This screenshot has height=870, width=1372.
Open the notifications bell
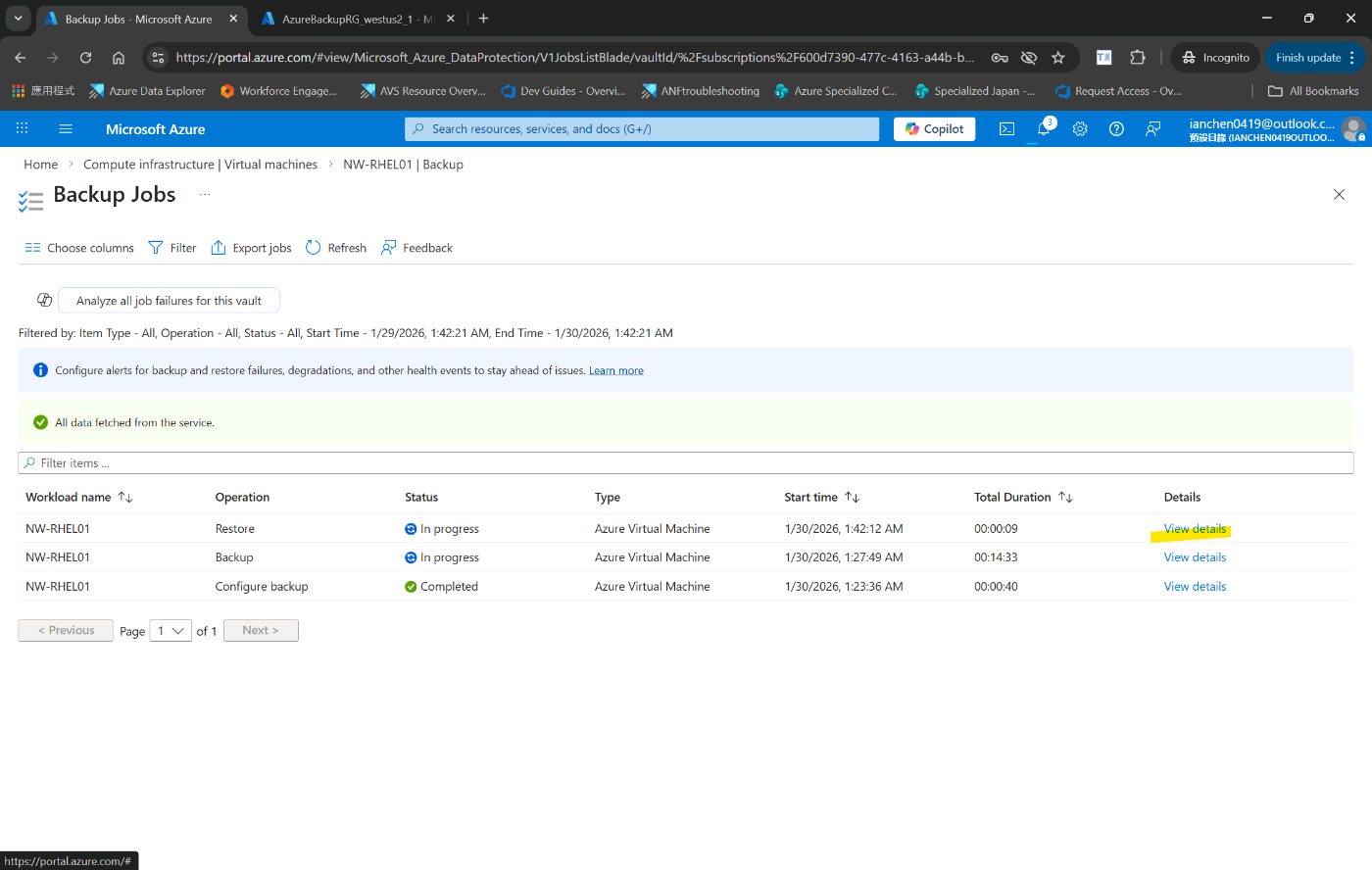tap(1044, 128)
